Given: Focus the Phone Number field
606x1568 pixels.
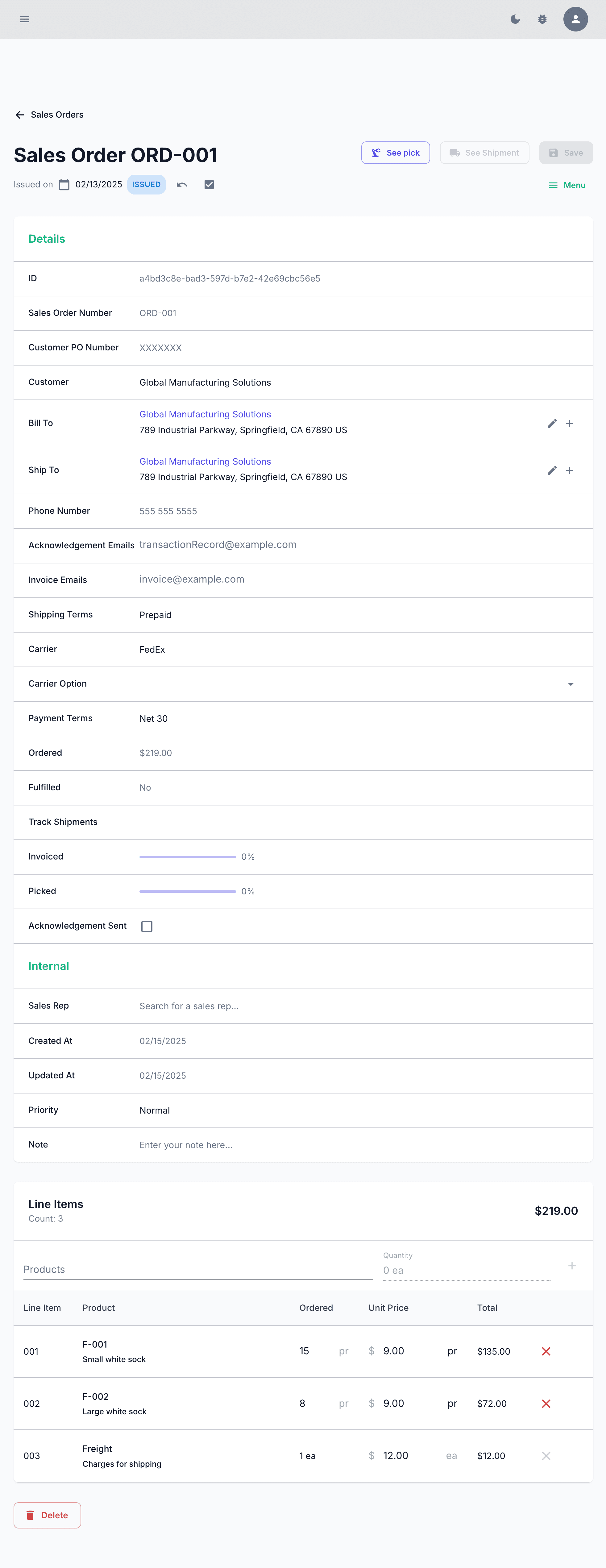Looking at the screenshot, I should pos(359,511).
